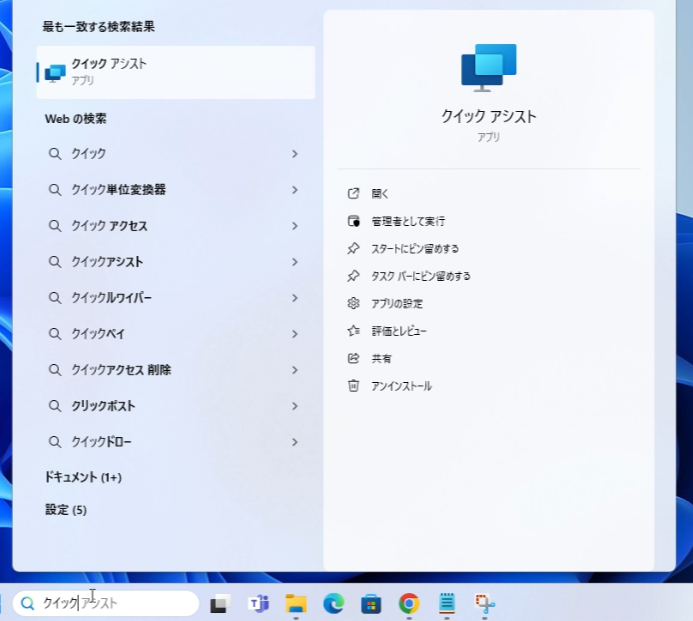Select 管理者として実行 option
Screen dimensions: 693x621
coord(407,221)
